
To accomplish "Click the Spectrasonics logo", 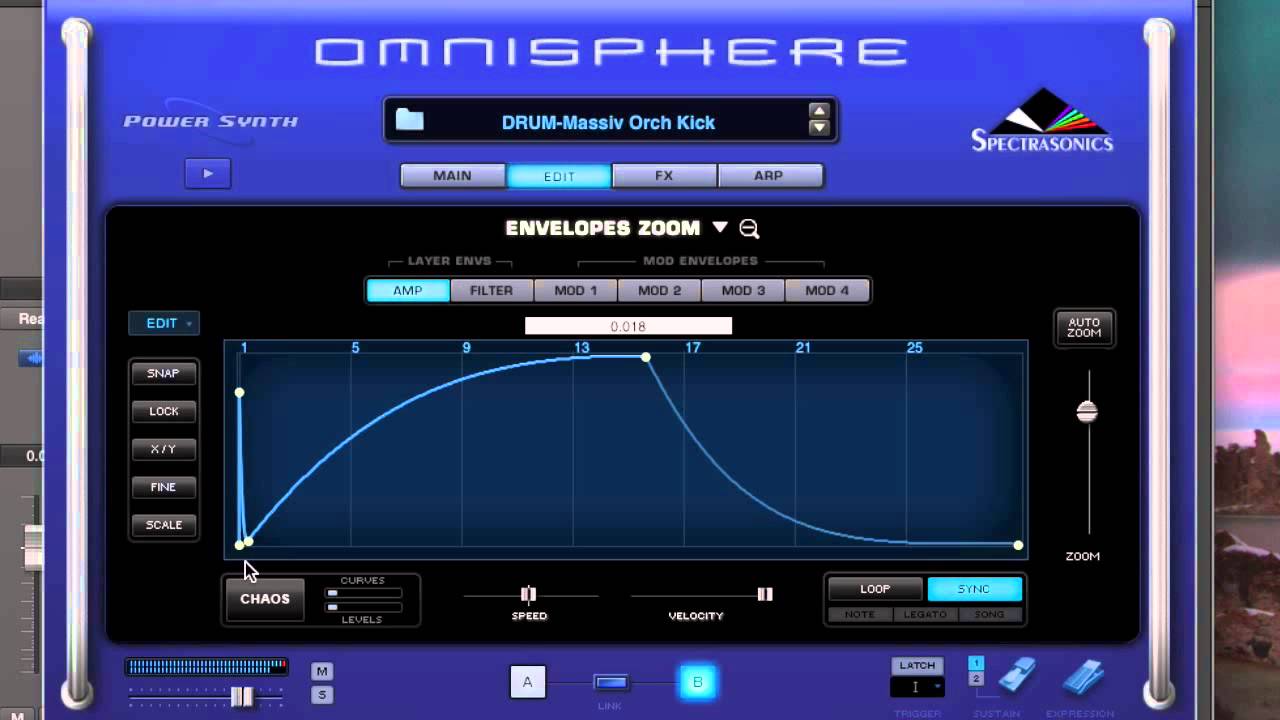I will pyautogui.click(x=1042, y=120).
